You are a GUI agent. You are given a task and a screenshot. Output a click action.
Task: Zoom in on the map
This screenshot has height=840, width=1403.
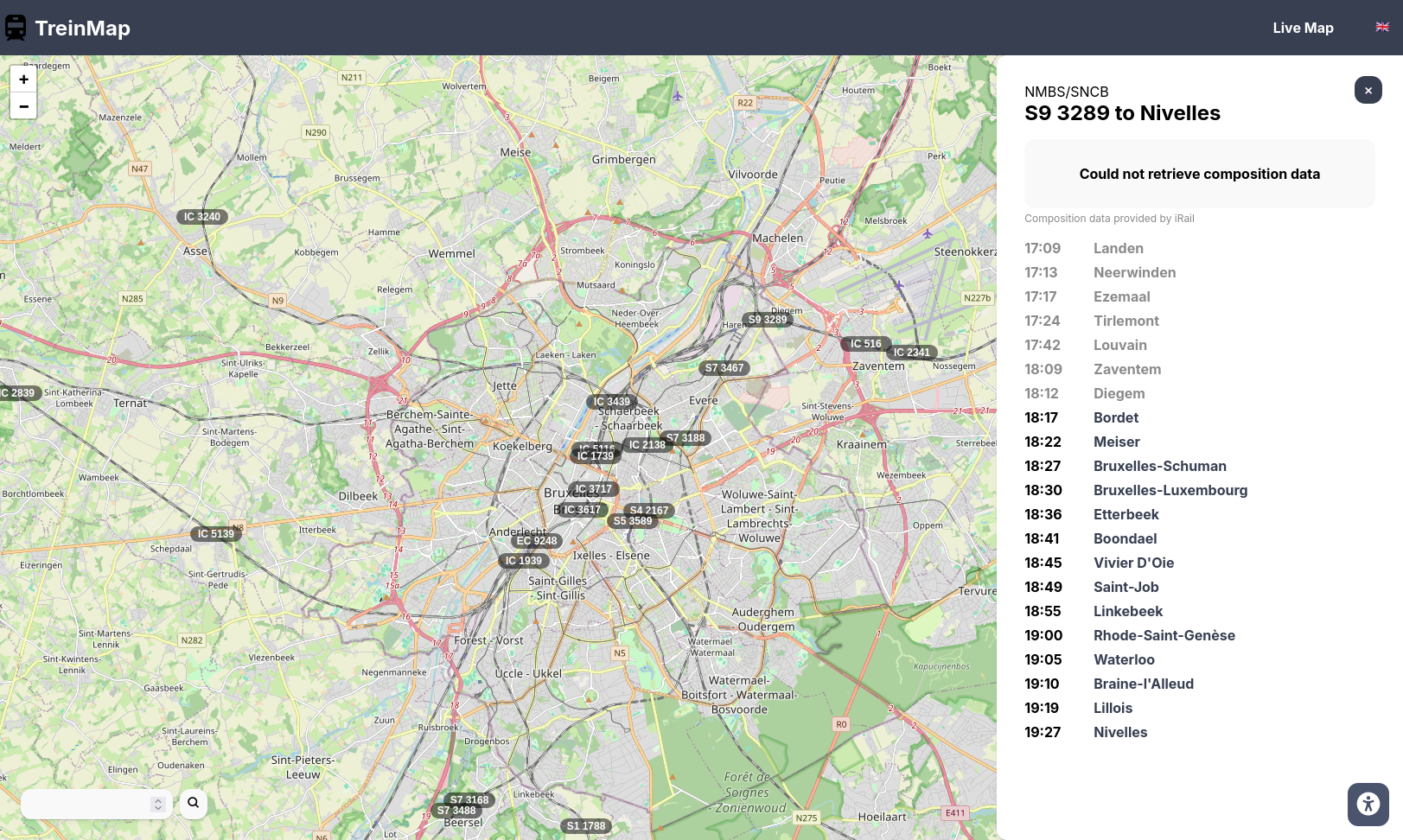click(23, 80)
